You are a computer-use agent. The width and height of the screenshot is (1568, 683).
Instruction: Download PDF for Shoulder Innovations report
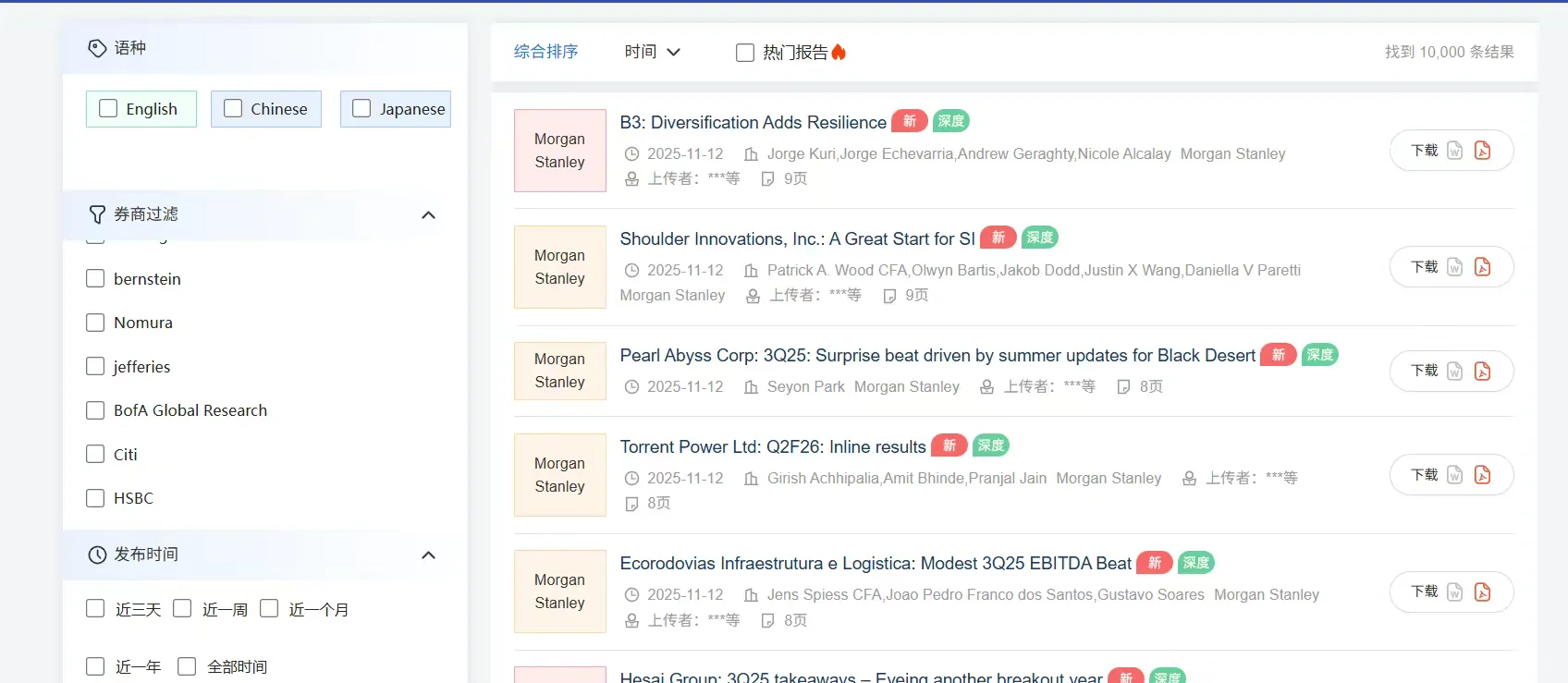[x=1482, y=267]
